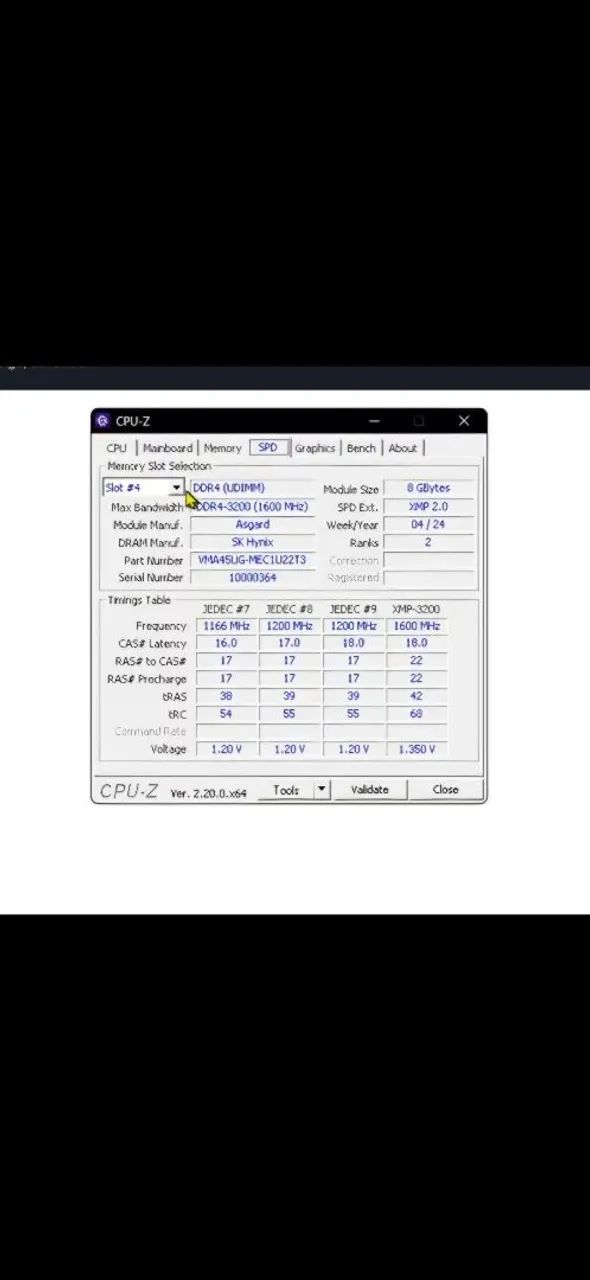Select the 04 / 24 Week/Year value

(428, 524)
